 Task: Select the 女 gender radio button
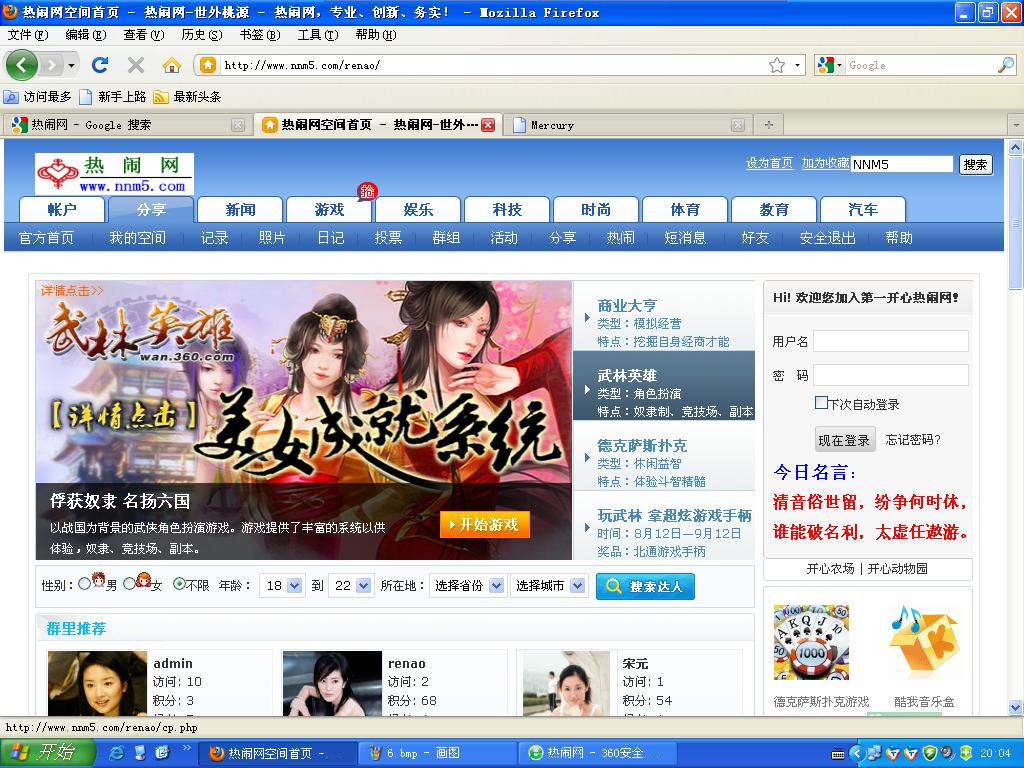coord(129,583)
